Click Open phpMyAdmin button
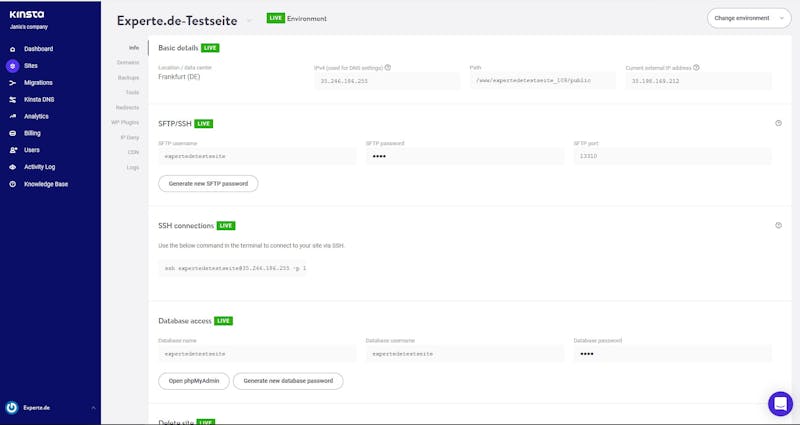Screen dimensions: 800x425 click(x=194, y=381)
